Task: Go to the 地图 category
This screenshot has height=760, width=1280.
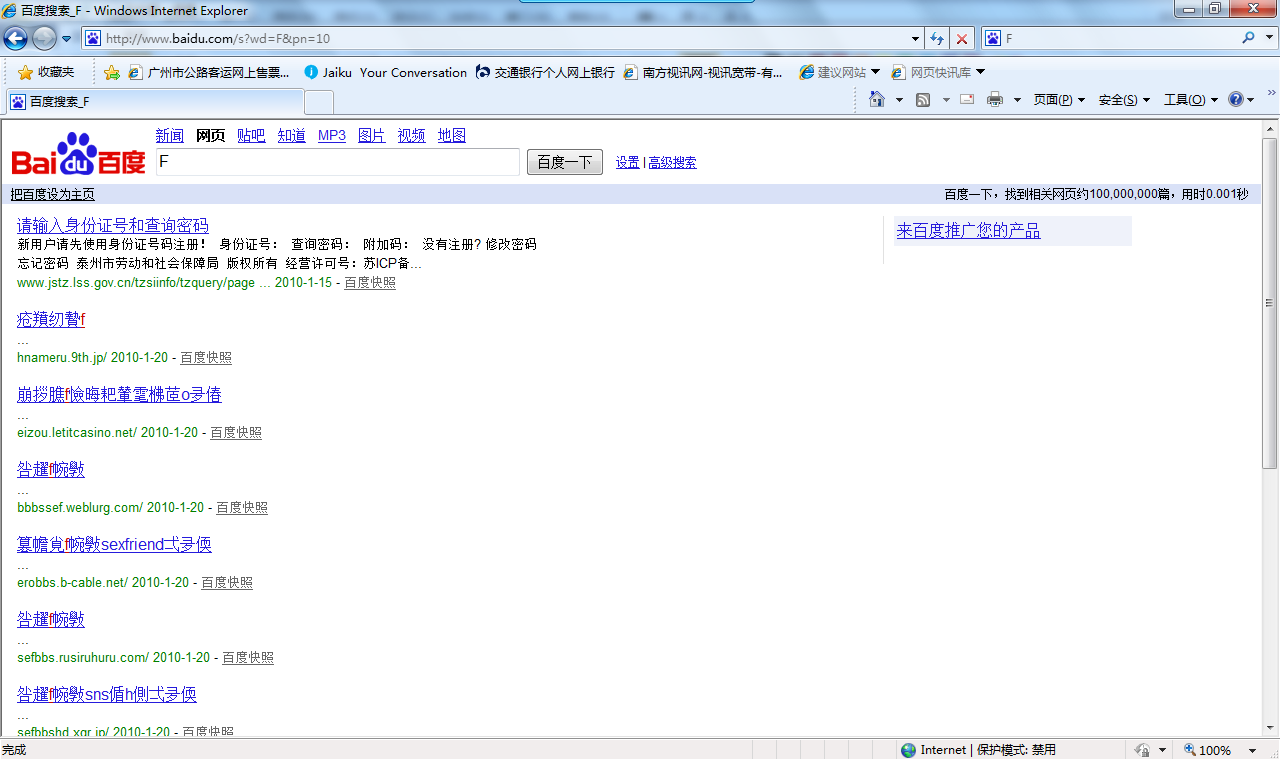Action: point(452,136)
